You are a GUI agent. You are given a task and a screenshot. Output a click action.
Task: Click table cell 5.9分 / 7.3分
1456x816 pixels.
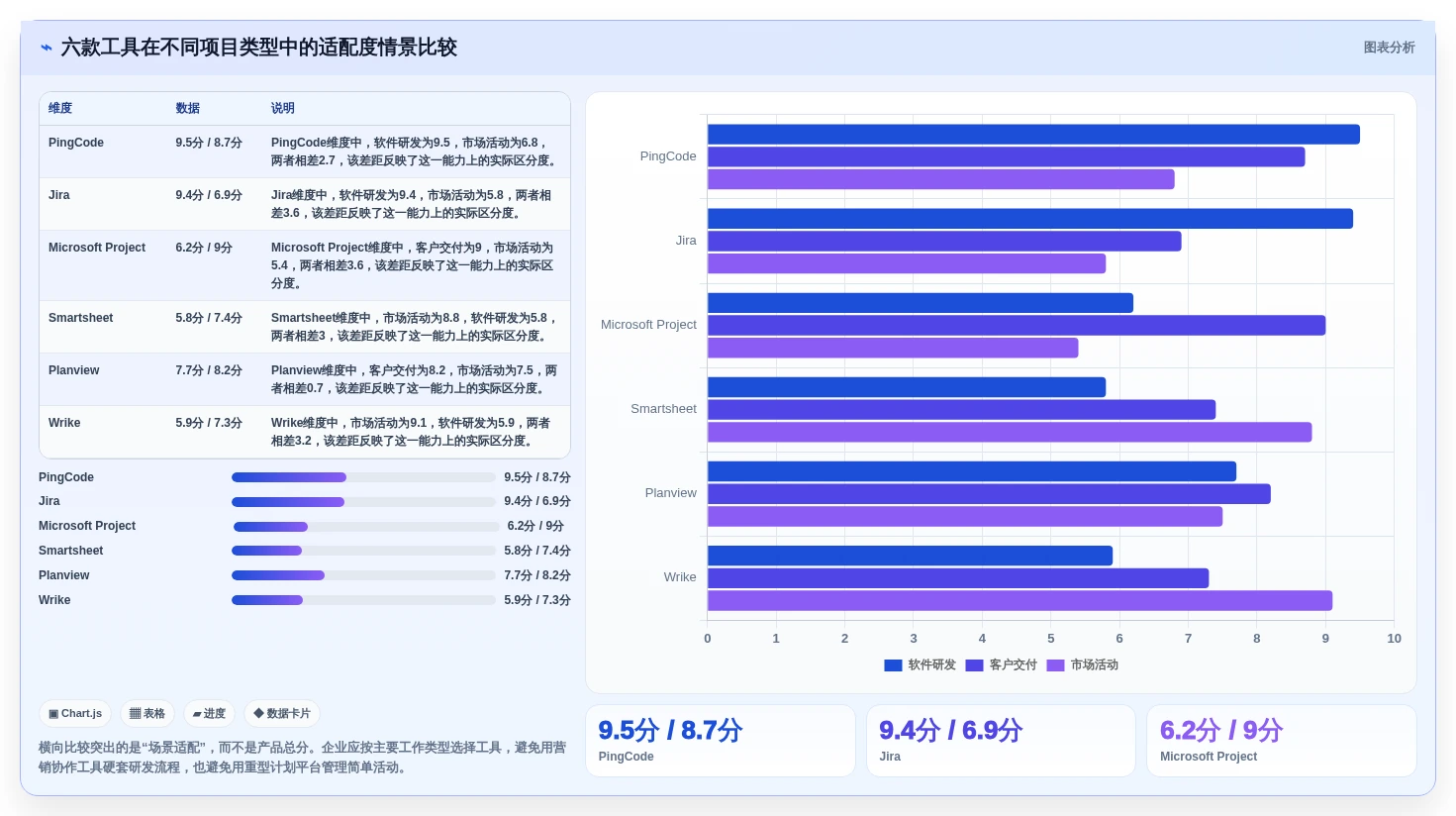coord(209,423)
